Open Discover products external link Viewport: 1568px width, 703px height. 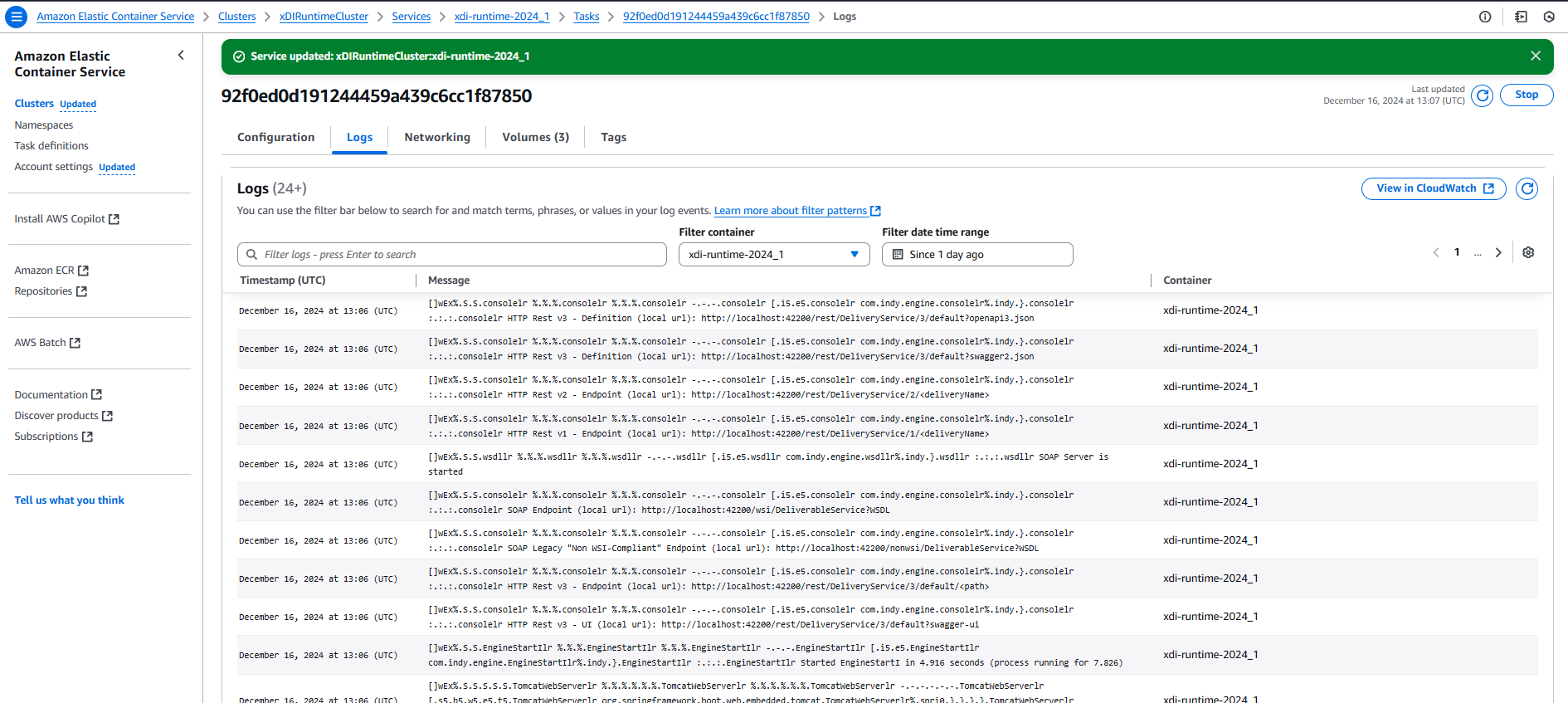click(64, 416)
